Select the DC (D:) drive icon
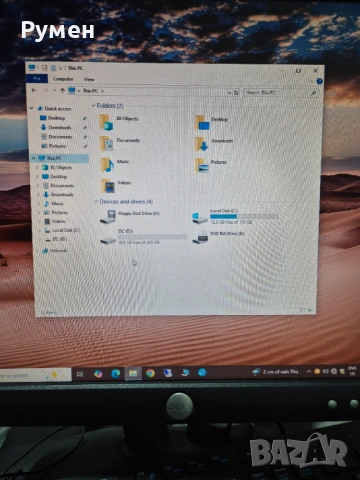Screen dimensions: 360x480 108,240
